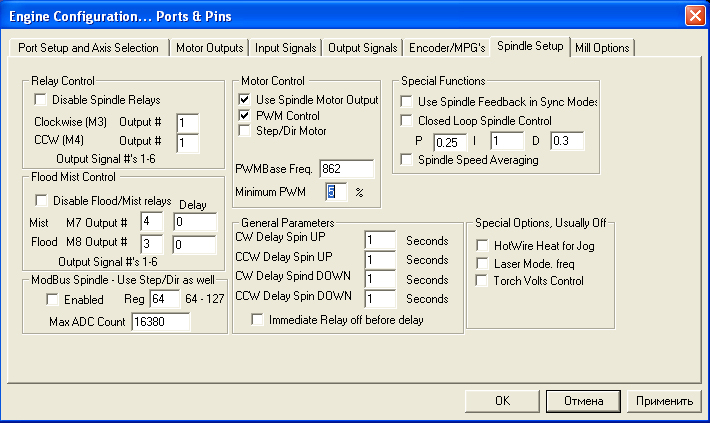710x423 pixels.
Task: Open the Encoder/MPG's tab
Action: [447, 48]
